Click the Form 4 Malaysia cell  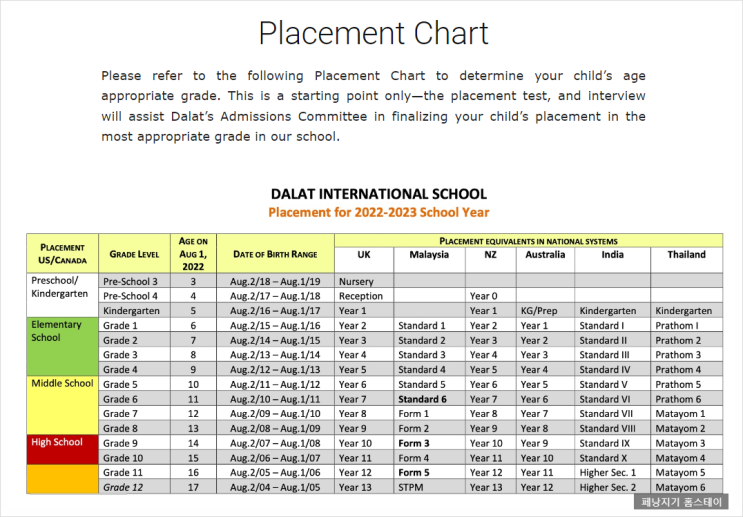pyautogui.click(x=429, y=457)
